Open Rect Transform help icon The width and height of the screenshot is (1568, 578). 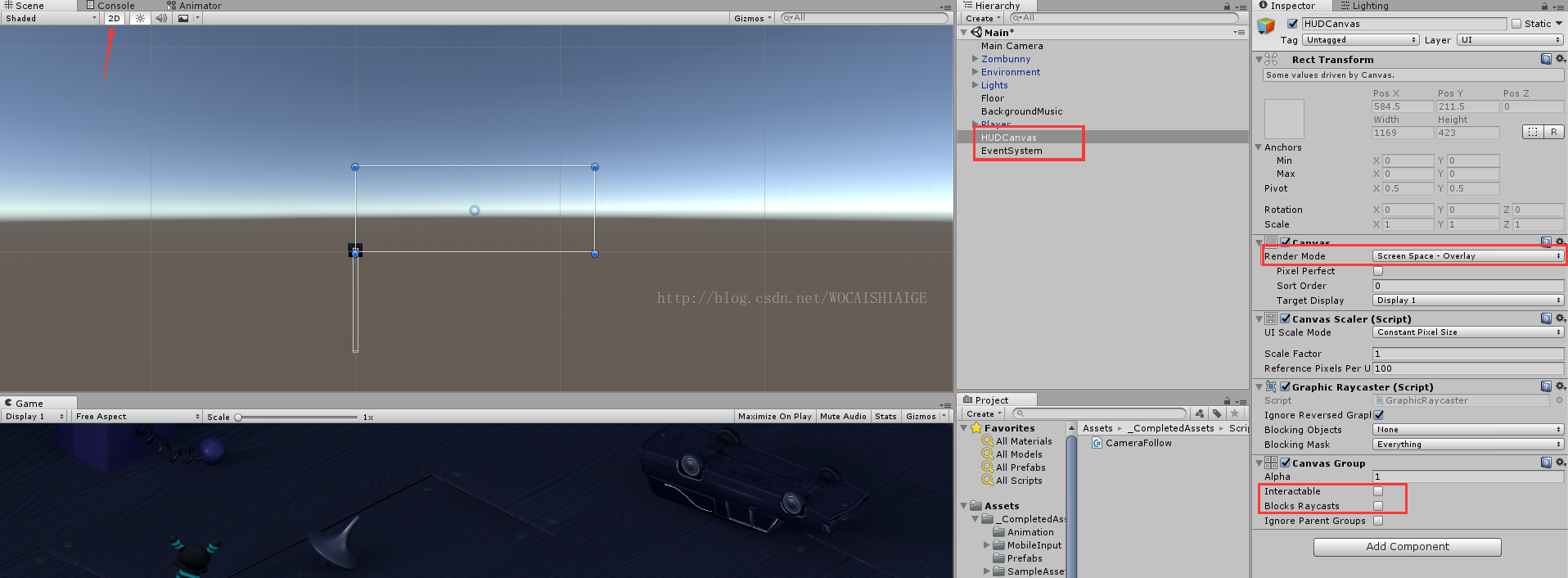(1546, 59)
